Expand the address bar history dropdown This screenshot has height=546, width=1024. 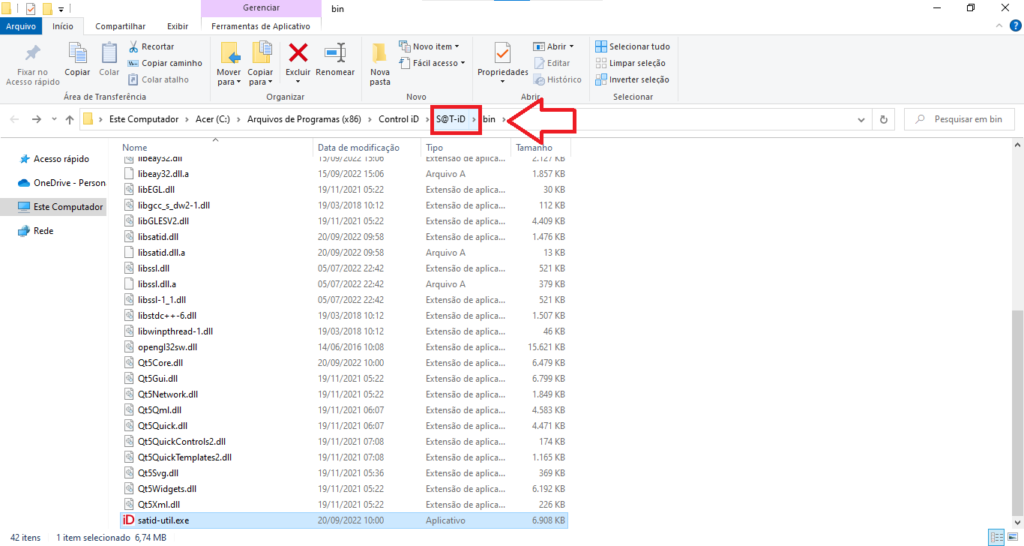point(862,119)
